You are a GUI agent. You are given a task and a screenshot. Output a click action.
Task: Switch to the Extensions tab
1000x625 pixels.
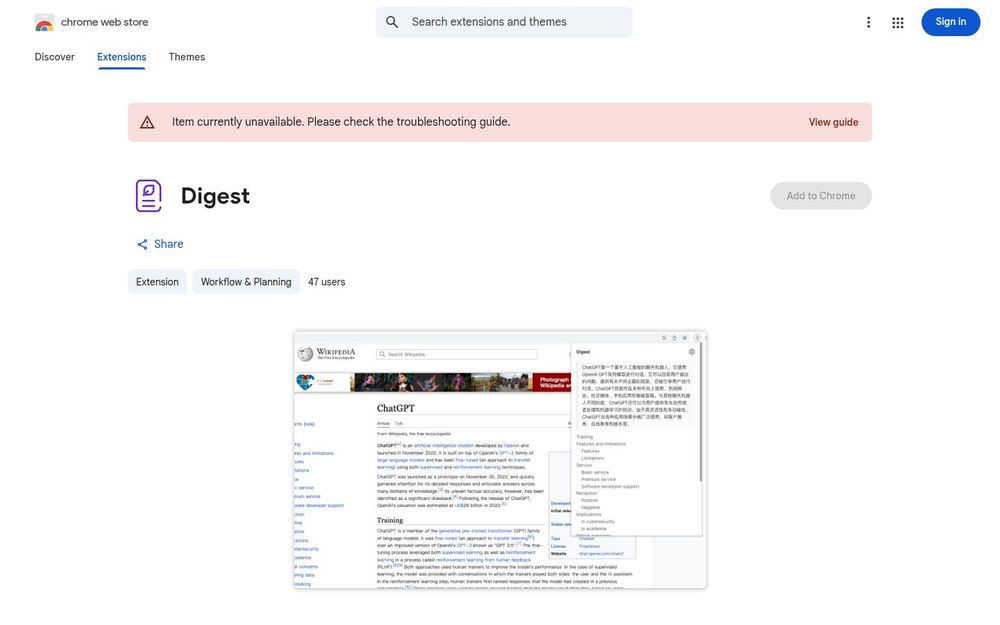[121, 57]
